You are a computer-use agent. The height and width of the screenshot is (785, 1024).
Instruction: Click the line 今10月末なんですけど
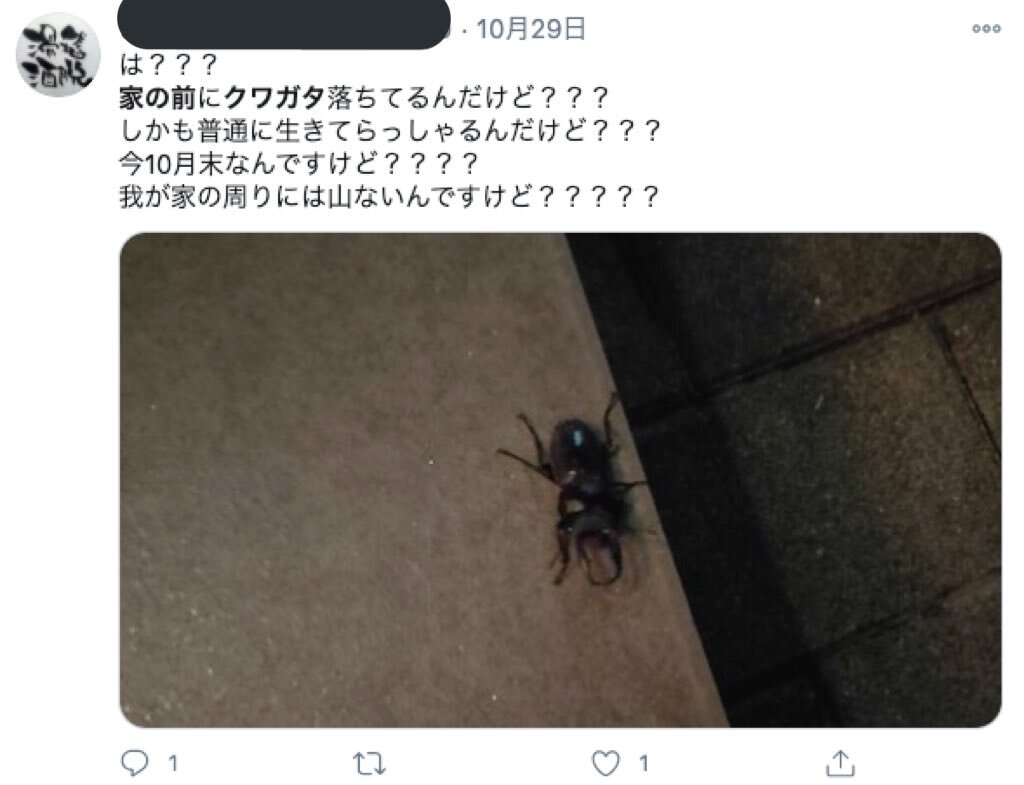298,163
